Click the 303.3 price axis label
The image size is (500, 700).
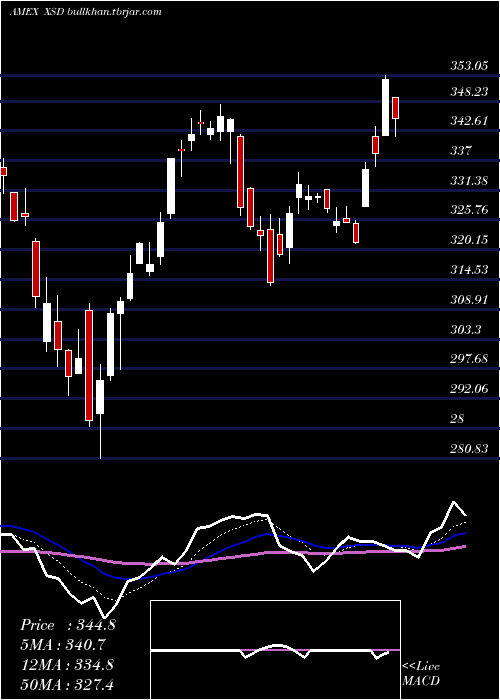click(x=465, y=330)
